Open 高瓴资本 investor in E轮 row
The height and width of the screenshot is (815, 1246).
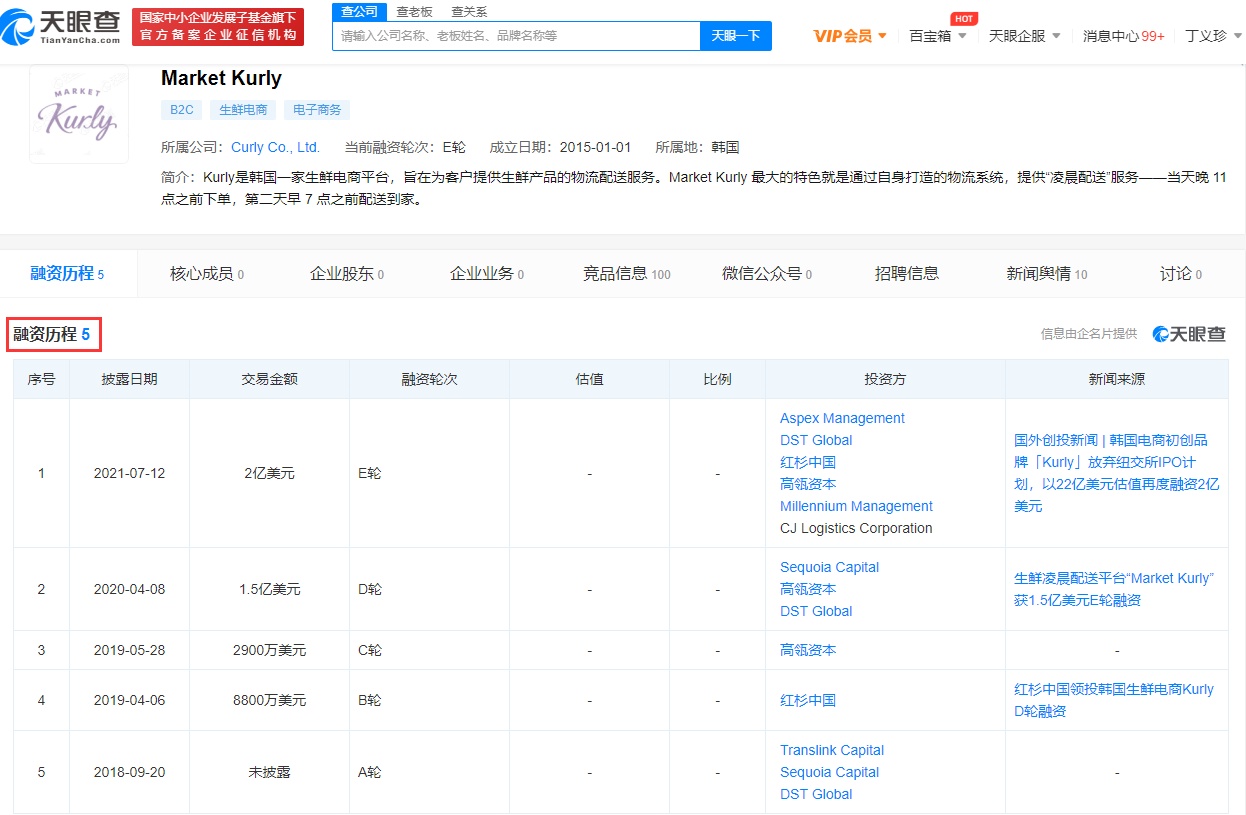[x=808, y=484]
